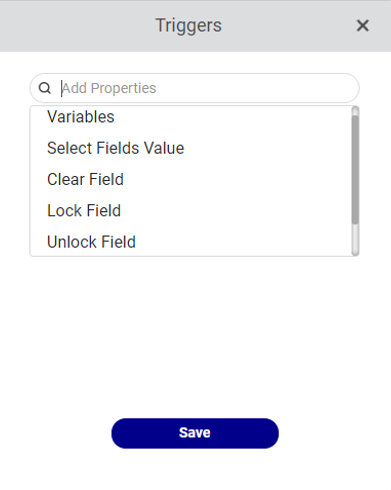Close the Triggers dialog with X
This screenshot has width=391, height=490.
pos(363,25)
